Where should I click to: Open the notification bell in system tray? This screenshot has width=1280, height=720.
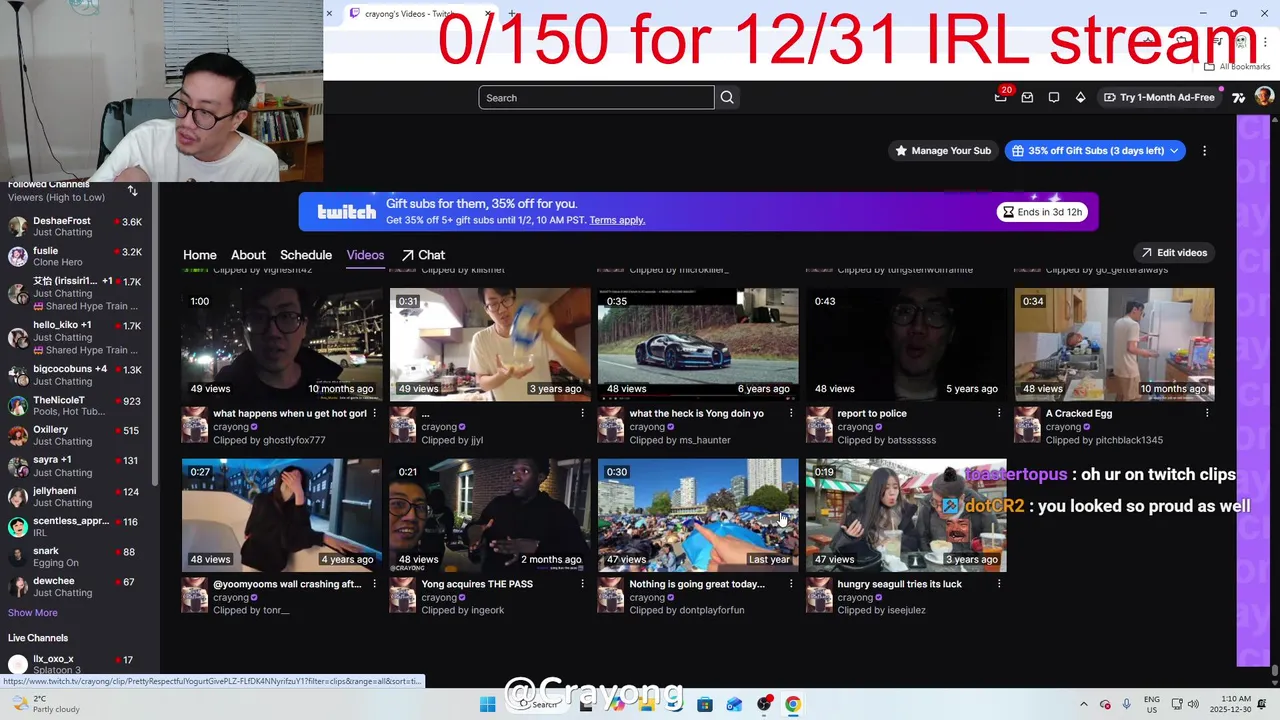point(1262,704)
